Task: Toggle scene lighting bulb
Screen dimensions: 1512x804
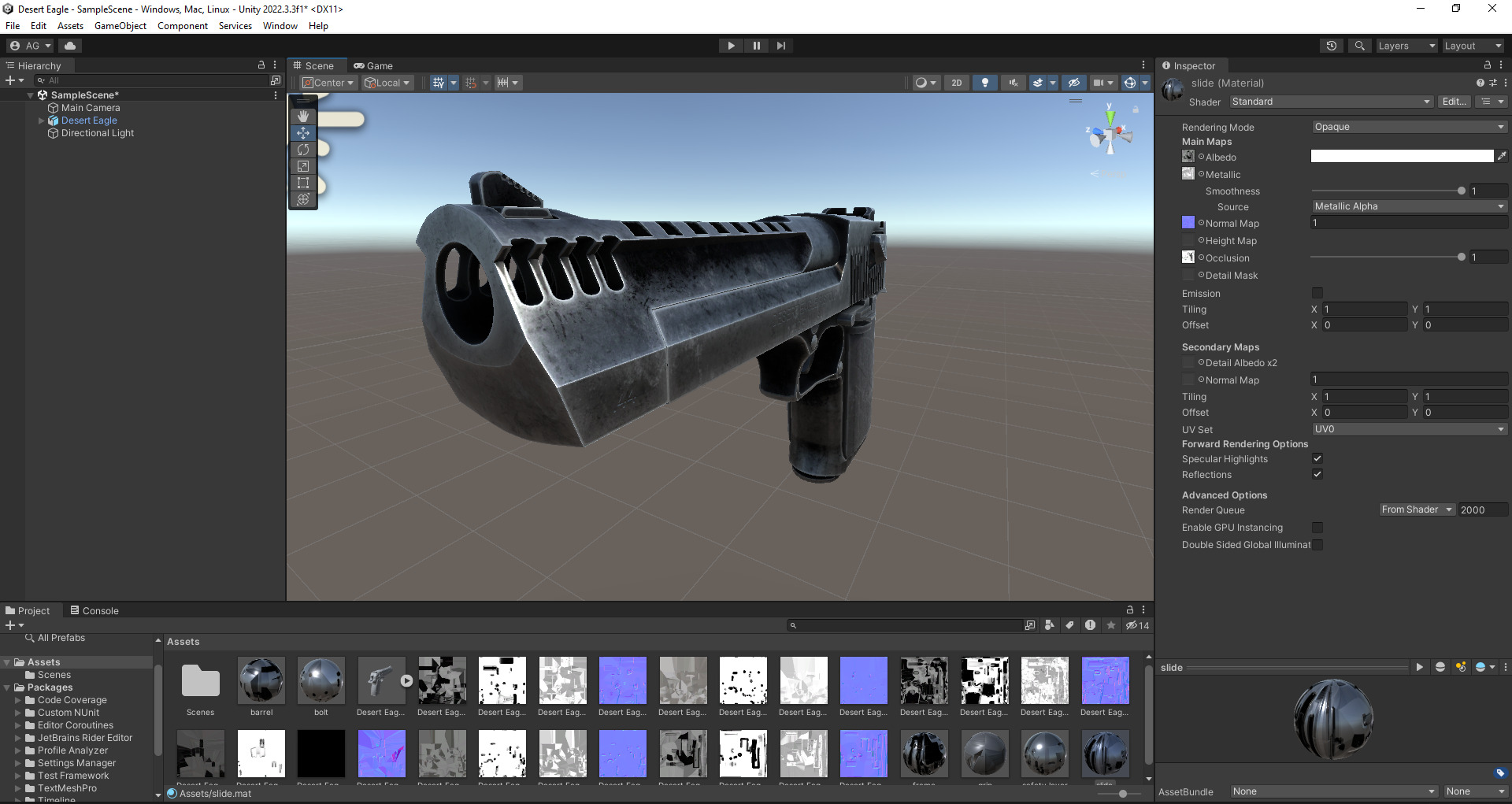Action: 984,83
